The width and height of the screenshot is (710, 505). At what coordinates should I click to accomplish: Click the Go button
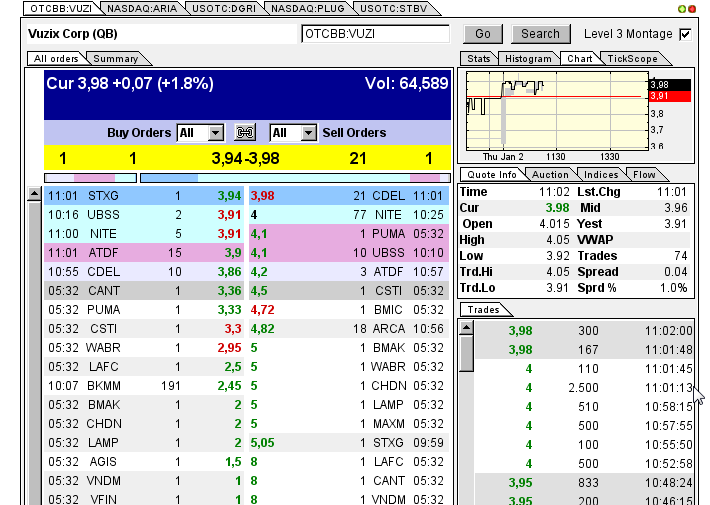(x=483, y=34)
